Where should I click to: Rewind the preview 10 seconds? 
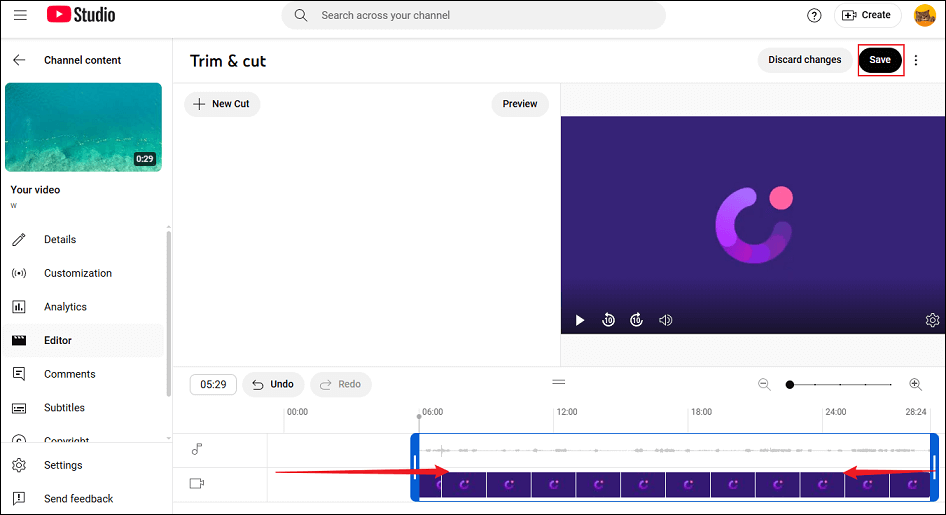click(x=608, y=320)
